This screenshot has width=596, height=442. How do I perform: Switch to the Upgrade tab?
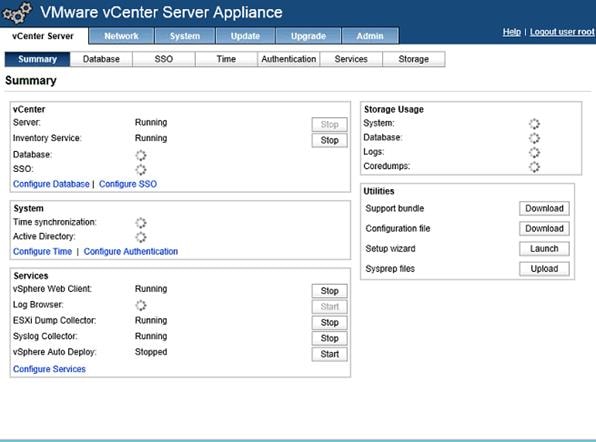pyautogui.click(x=308, y=36)
